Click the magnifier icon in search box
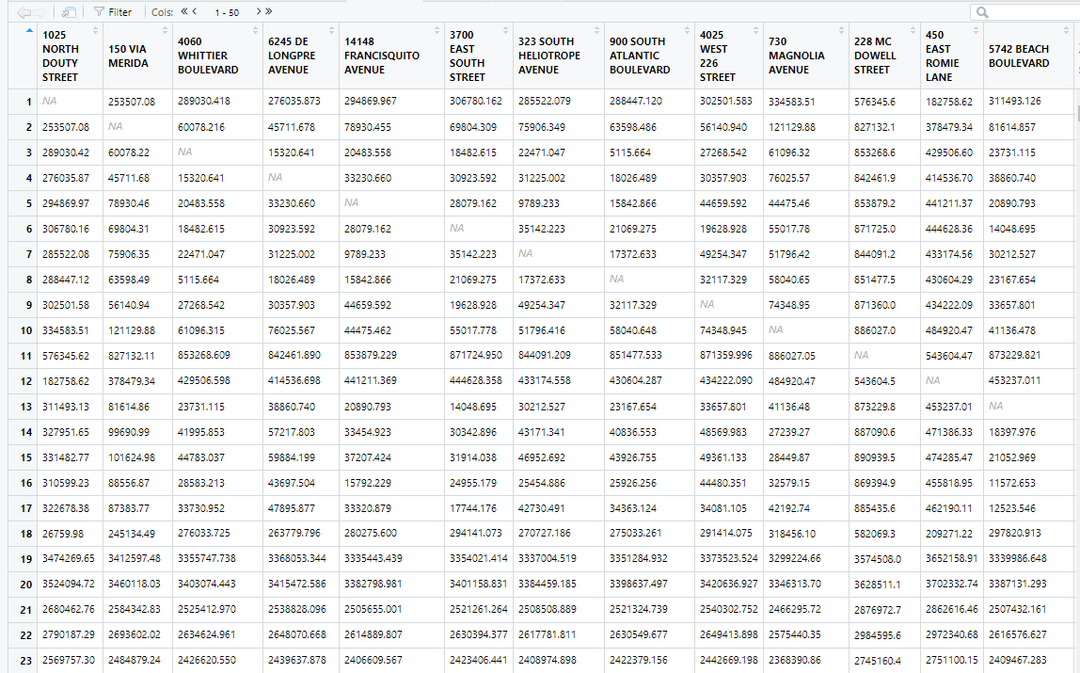Screen dimensions: 1080x673 coord(982,12)
